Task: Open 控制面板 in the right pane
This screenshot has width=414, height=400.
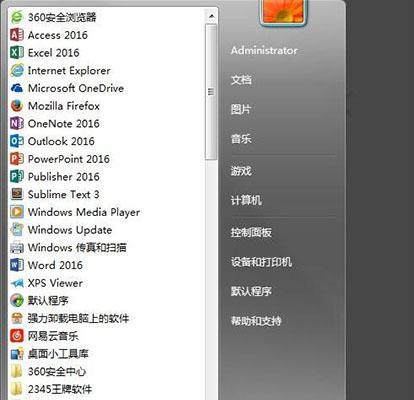Action: pyautogui.click(x=251, y=232)
